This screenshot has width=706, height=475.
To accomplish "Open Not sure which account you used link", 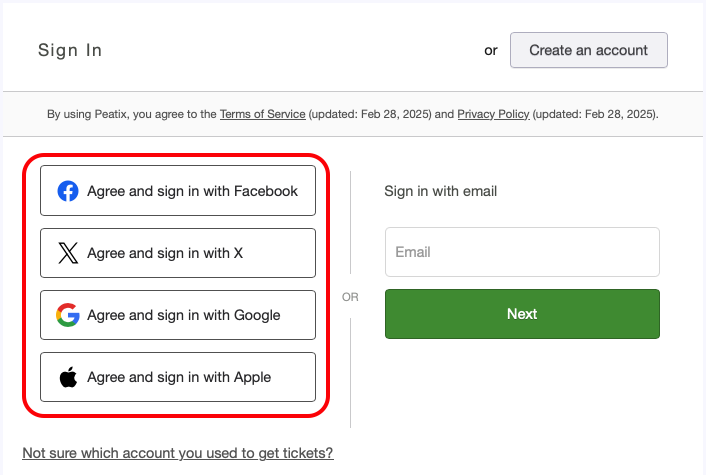I will coord(178,453).
